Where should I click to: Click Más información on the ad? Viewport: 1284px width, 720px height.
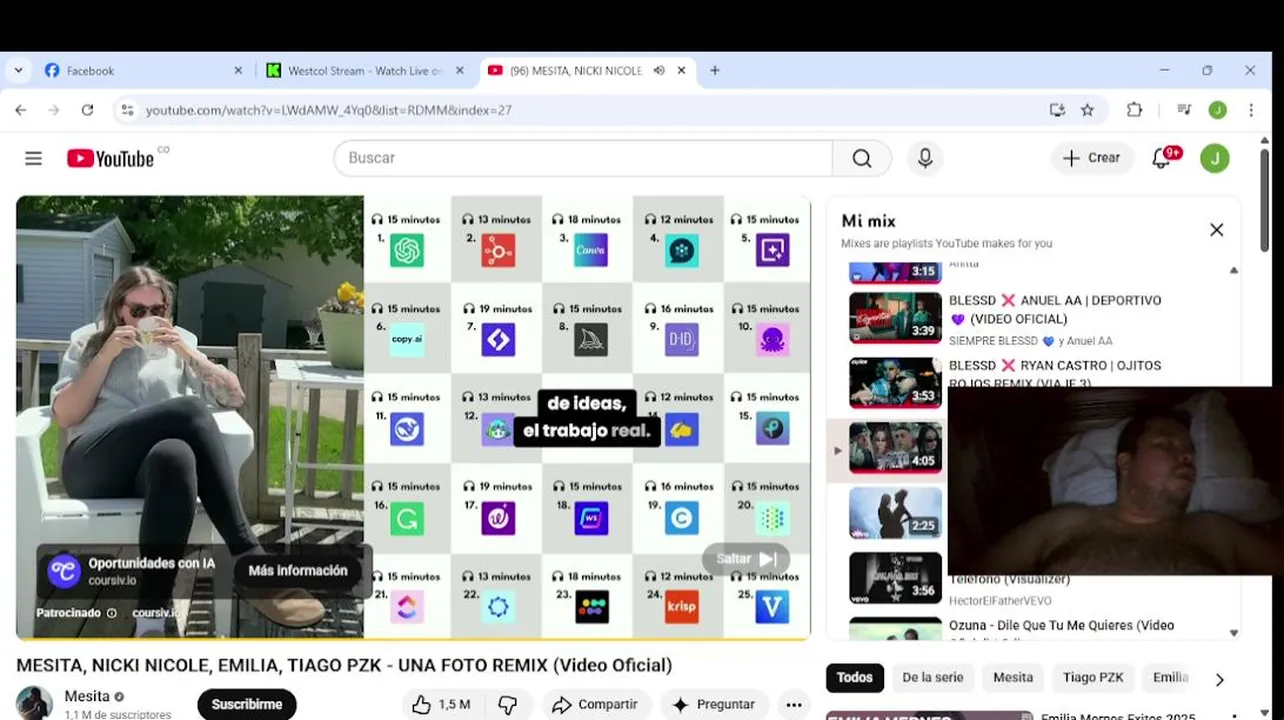point(298,570)
